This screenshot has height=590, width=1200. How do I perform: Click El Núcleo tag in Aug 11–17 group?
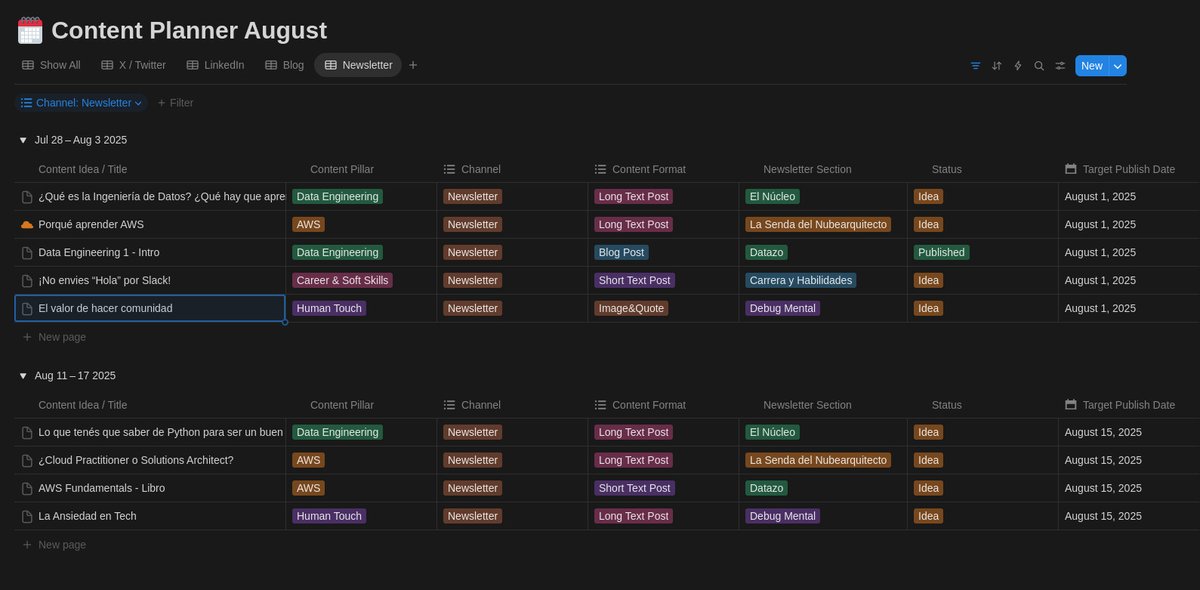(x=773, y=433)
